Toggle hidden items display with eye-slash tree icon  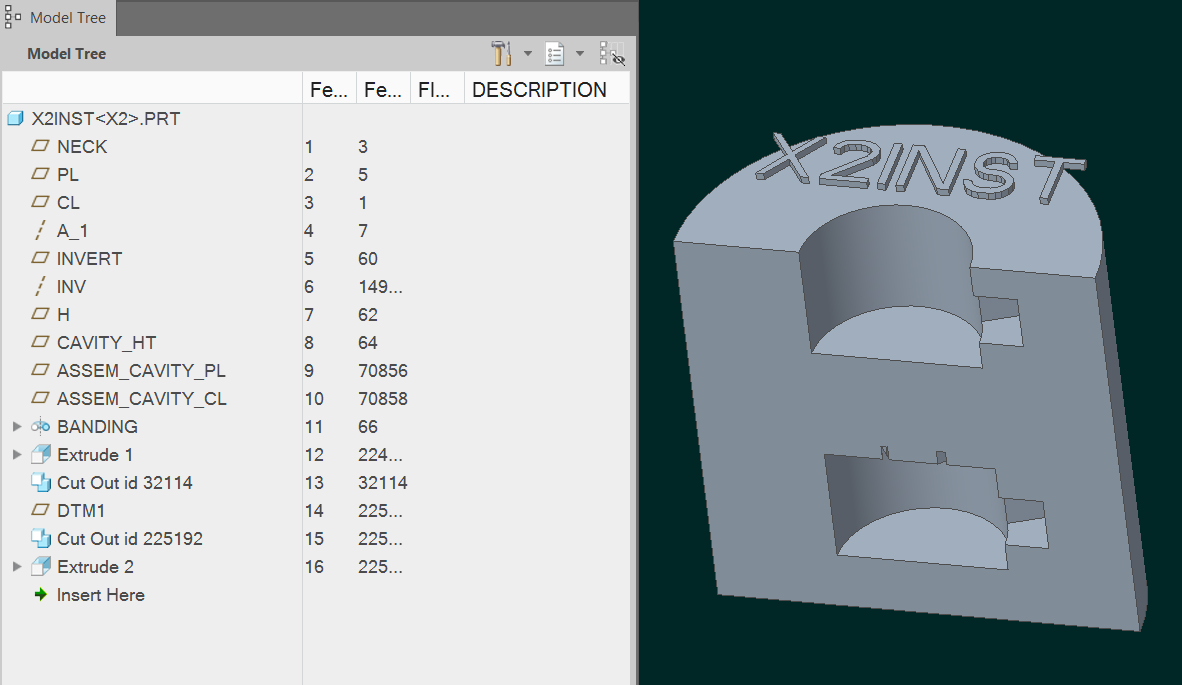(613, 55)
